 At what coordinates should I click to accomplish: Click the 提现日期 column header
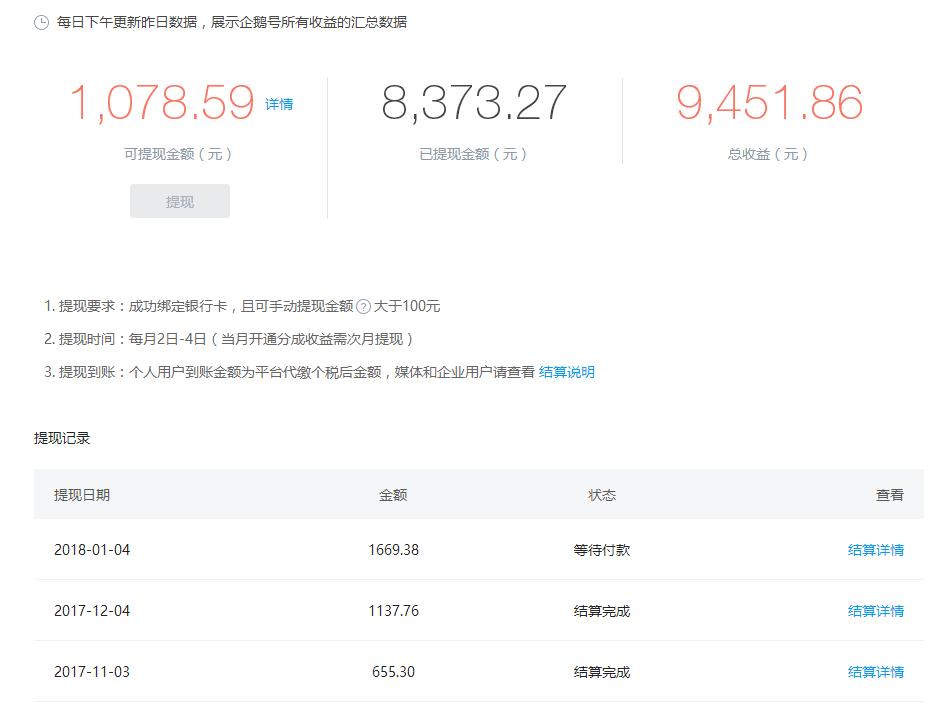pos(81,495)
